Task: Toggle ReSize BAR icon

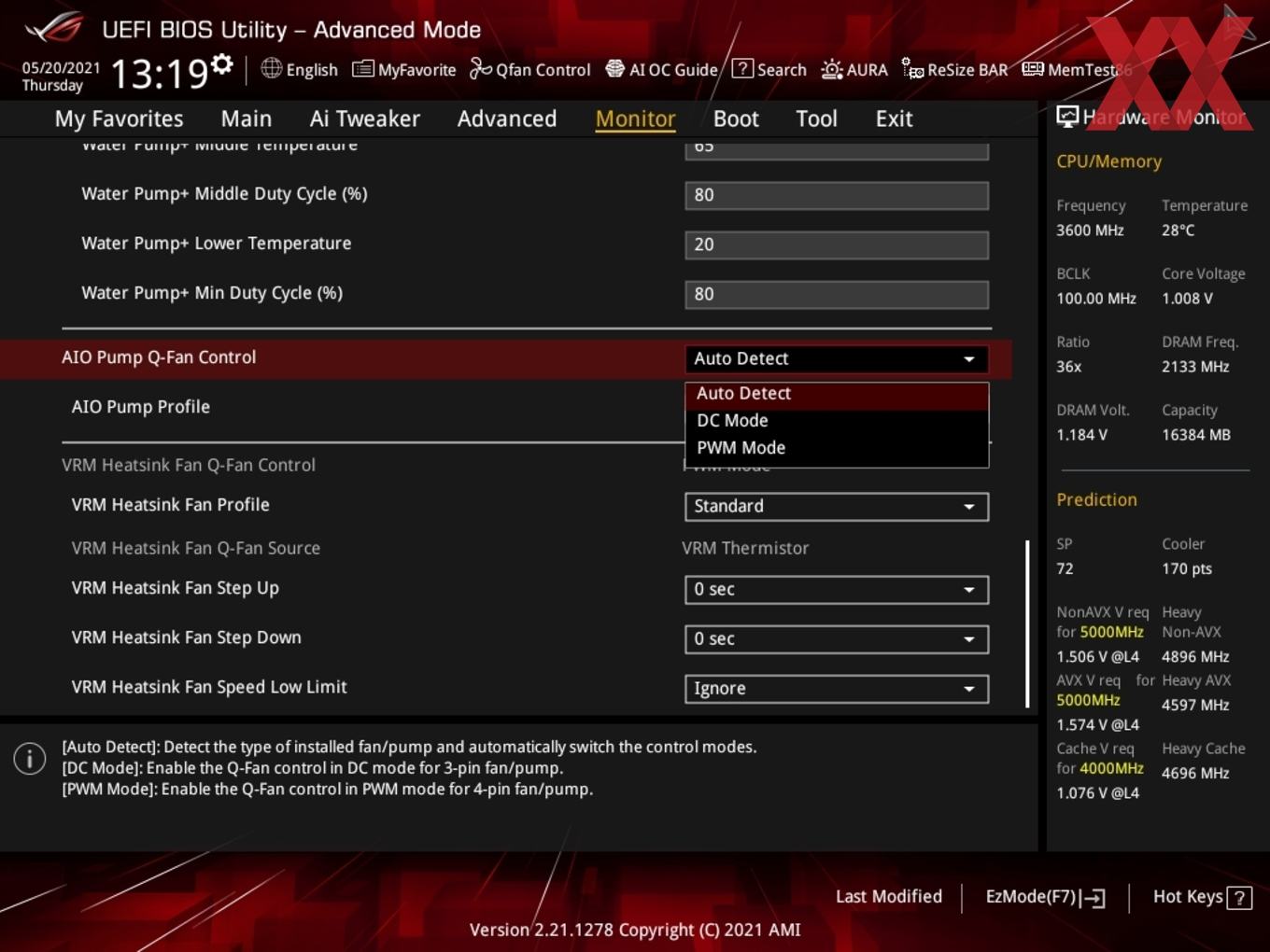Action: click(912, 68)
